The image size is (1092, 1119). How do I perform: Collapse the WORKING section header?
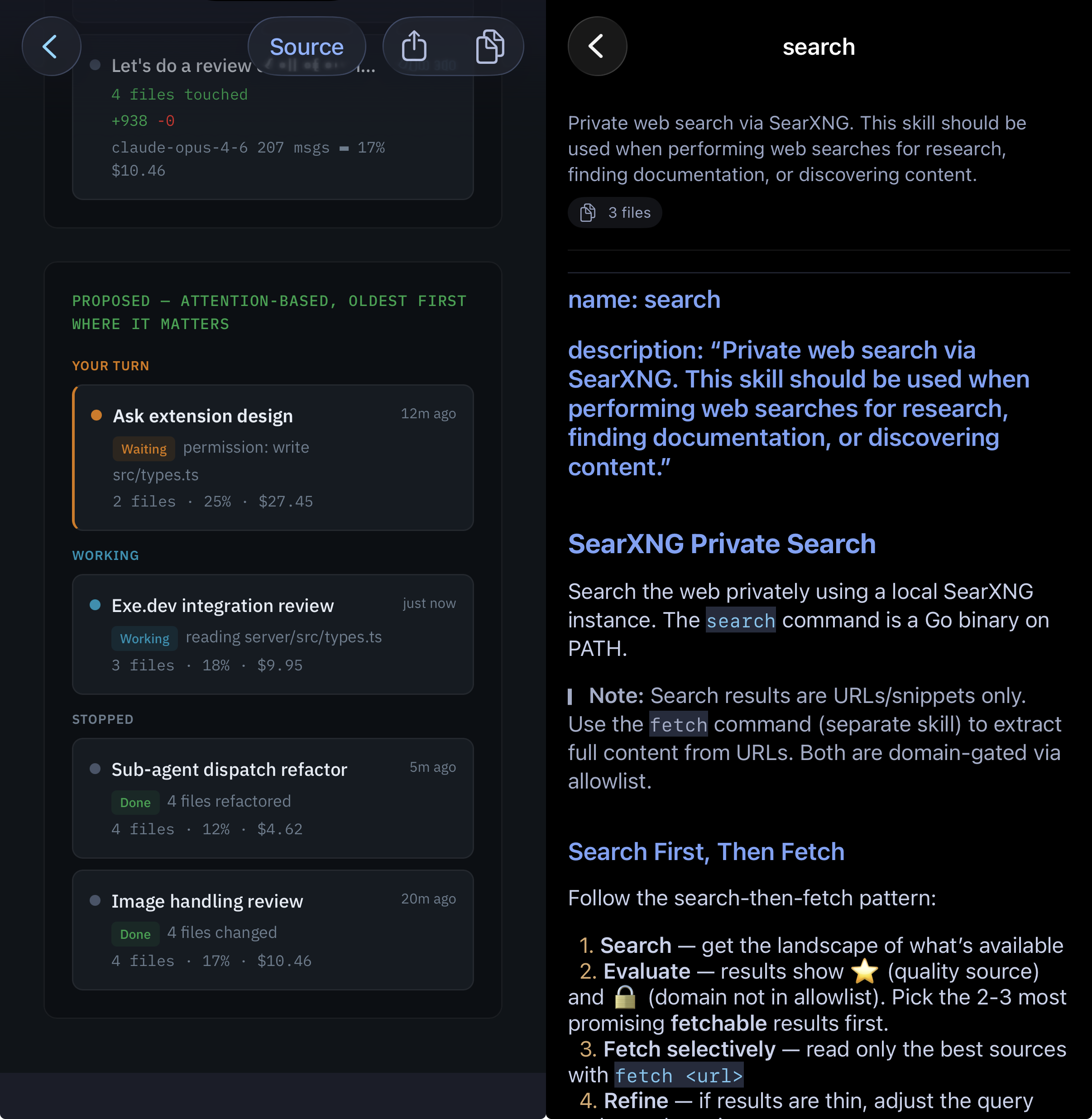pyautogui.click(x=105, y=555)
